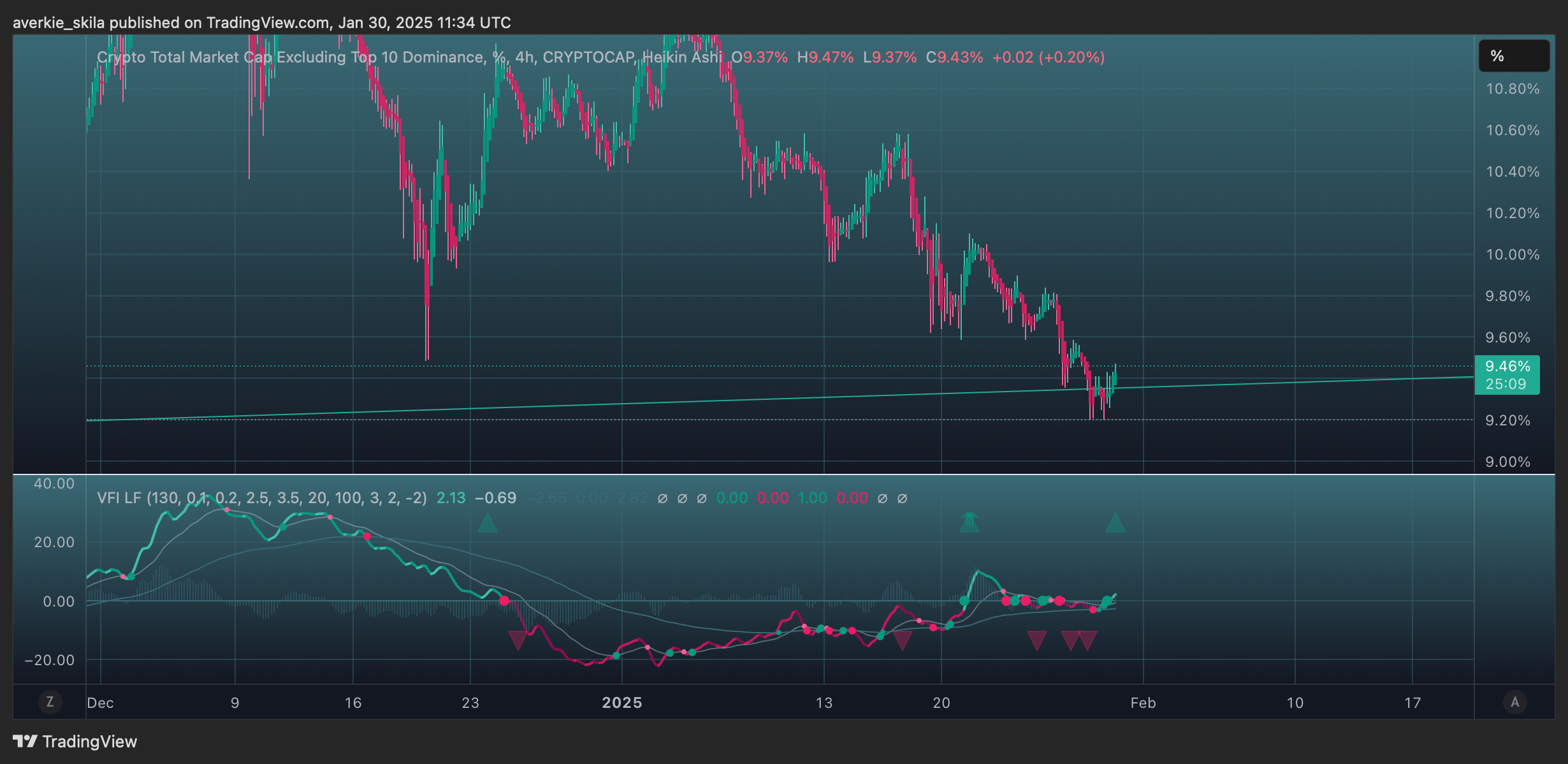Click the red down-triangle signal near Dec 25
Viewport: 1568px width, 764px height.
pos(518,640)
